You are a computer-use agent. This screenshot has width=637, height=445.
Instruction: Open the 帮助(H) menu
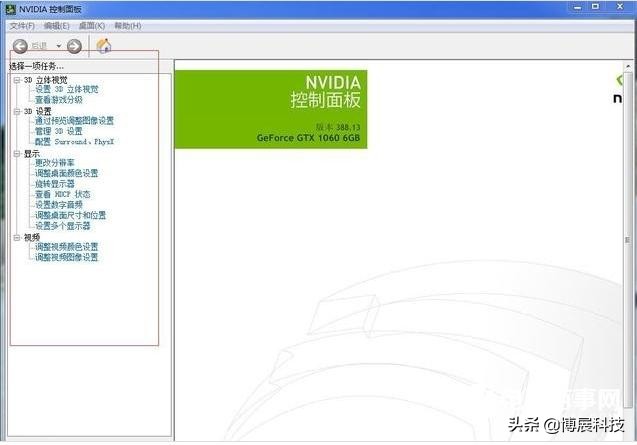(x=128, y=26)
